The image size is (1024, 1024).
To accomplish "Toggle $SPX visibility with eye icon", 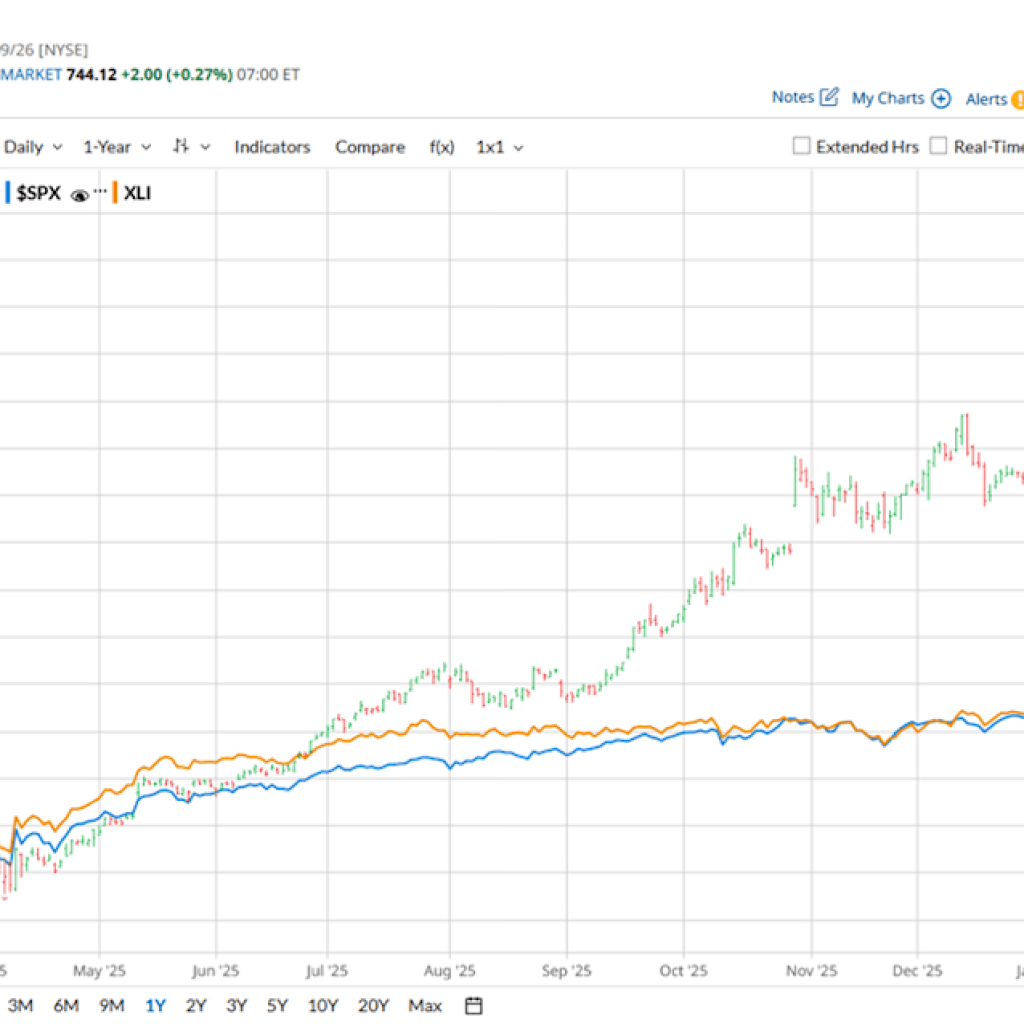I will point(80,194).
